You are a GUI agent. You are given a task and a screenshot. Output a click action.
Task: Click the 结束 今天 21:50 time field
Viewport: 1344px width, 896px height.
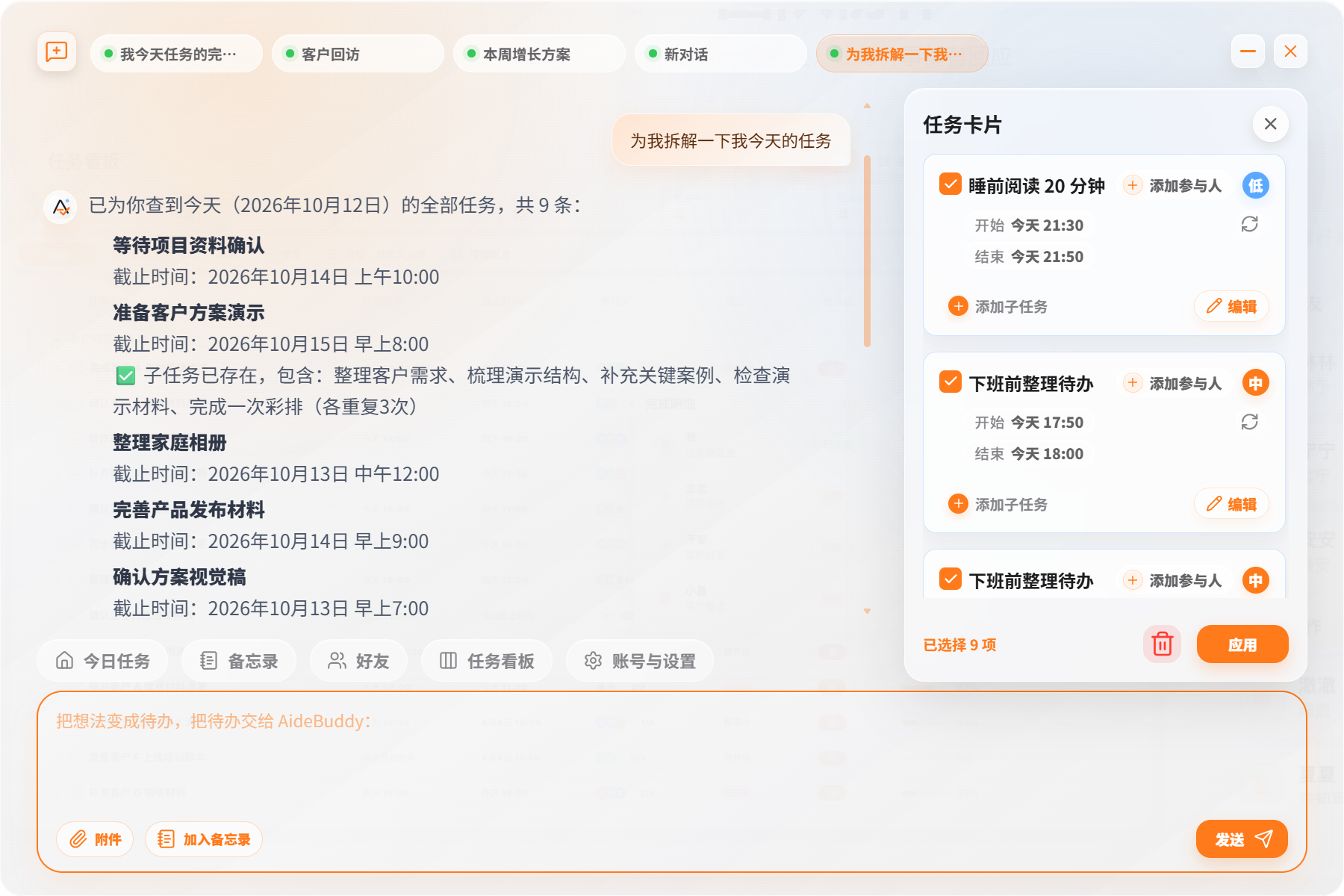1029,256
